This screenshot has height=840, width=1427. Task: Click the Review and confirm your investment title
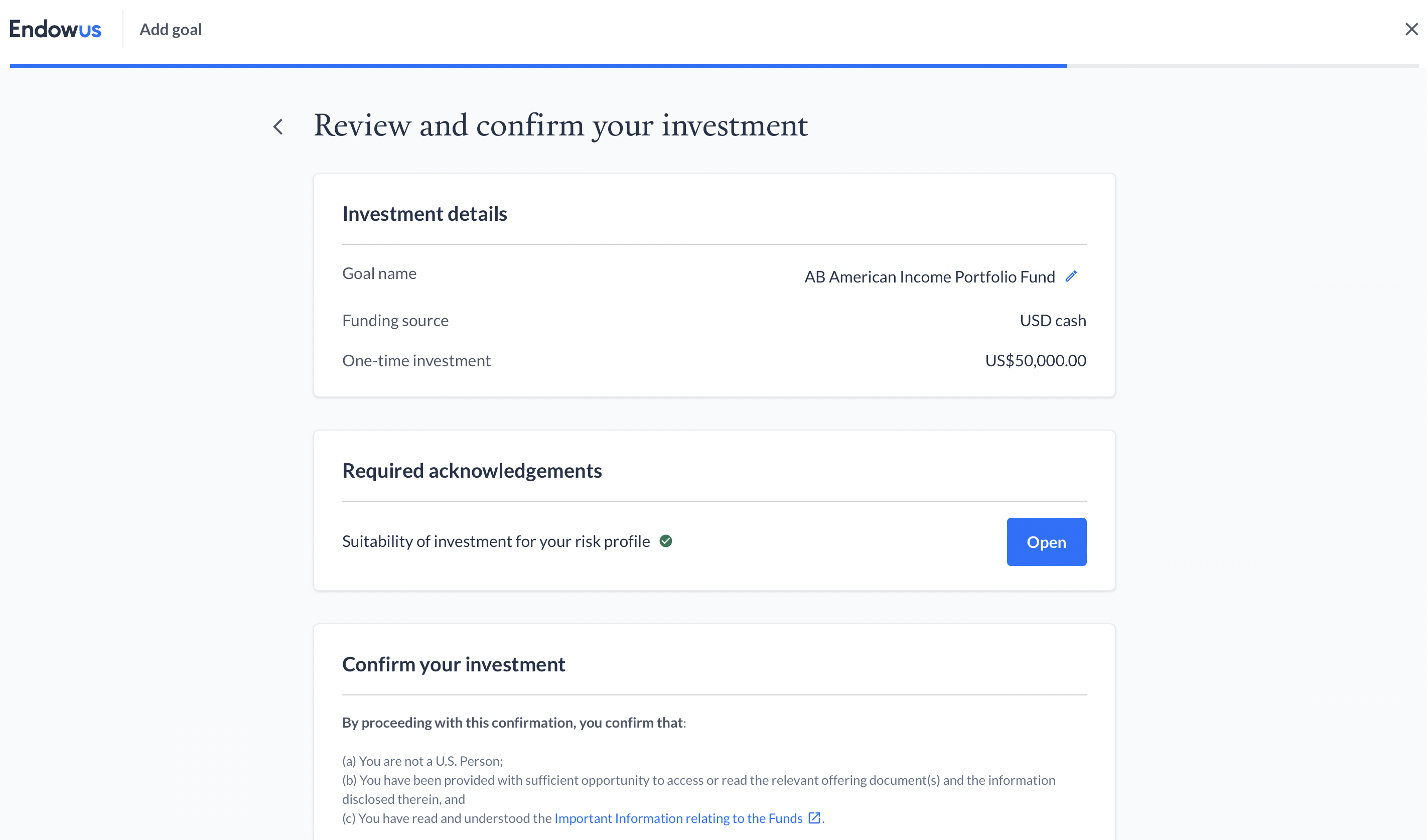click(x=560, y=126)
